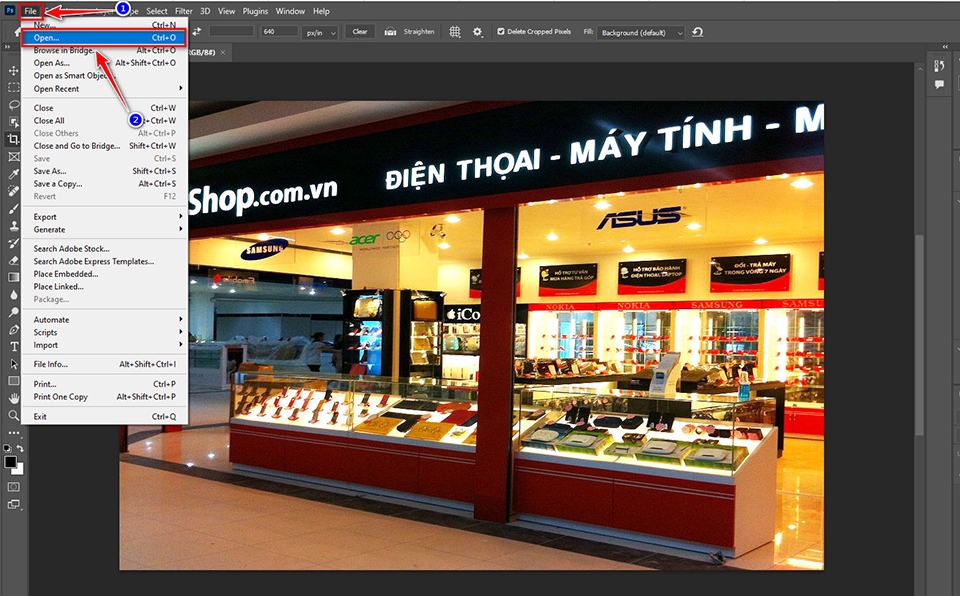The image size is (960, 596).
Task: Select the History Brush tool
Action: click(x=13, y=243)
